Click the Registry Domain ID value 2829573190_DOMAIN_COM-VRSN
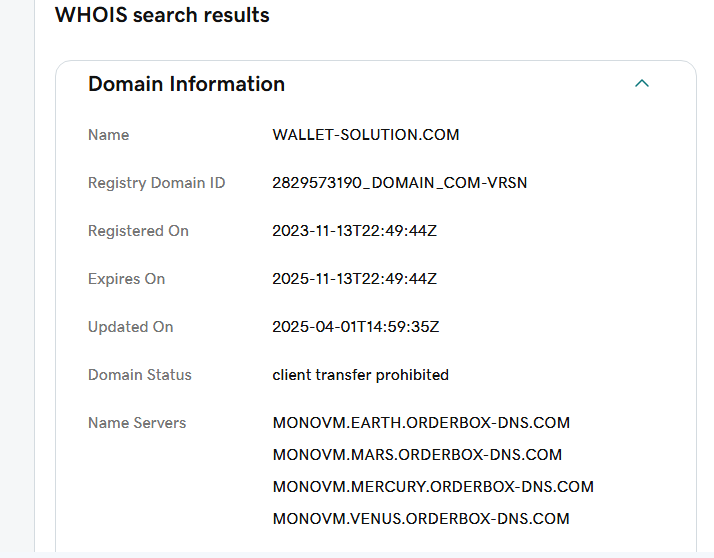The height and width of the screenshot is (558, 714). [x=399, y=183]
